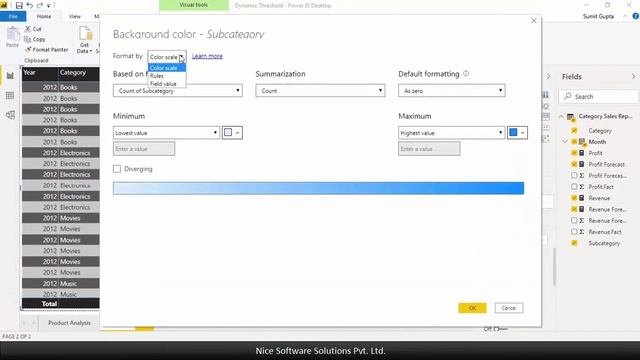This screenshot has height=360, width=640.
Task: Click the Help question mark icon near Sumit Gupta
Action: pyautogui.click(x=636, y=16)
